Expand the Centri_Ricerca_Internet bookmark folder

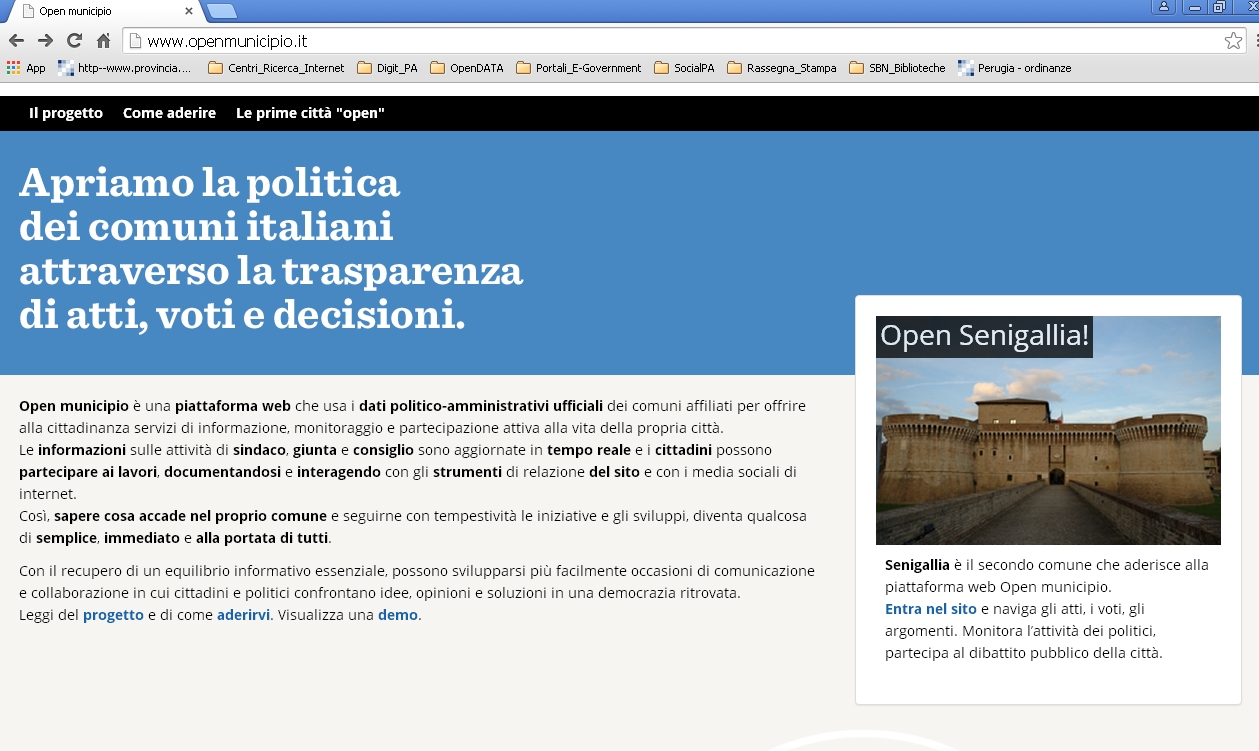point(276,68)
